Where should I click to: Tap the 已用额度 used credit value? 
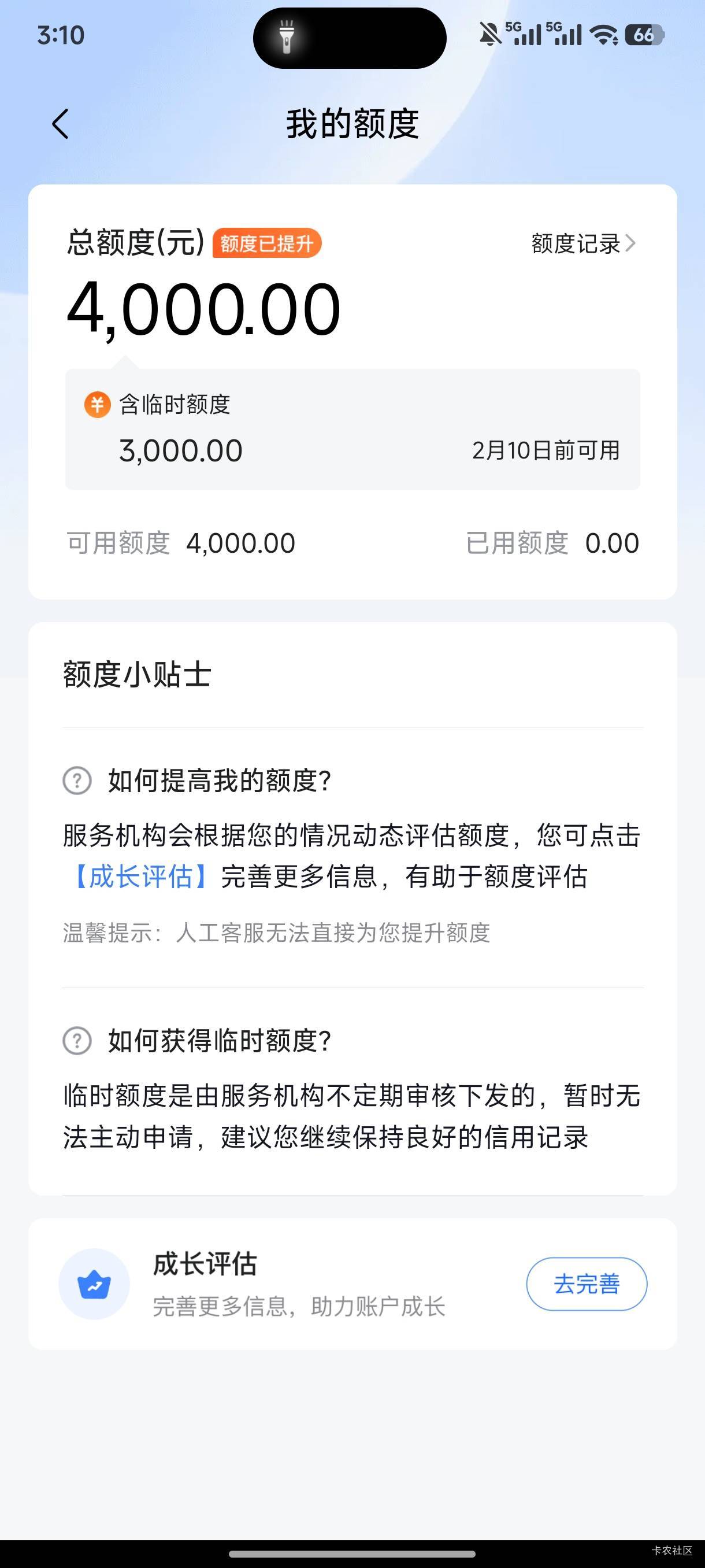pyautogui.click(x=611, y=543)
